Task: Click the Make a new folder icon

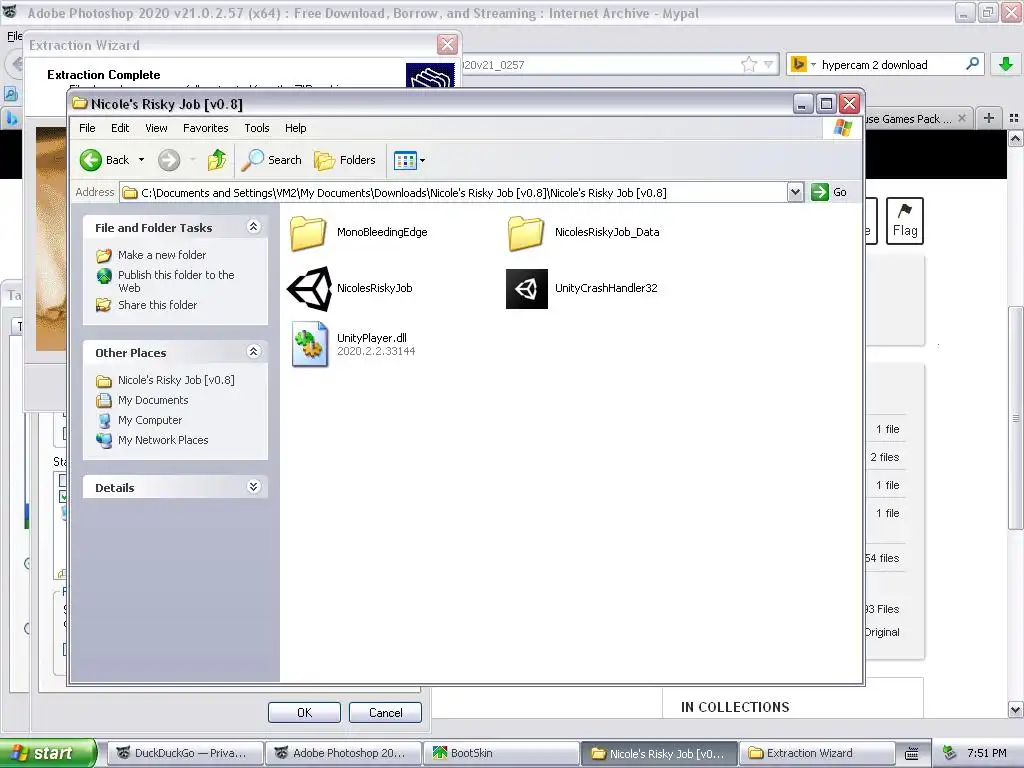Action: 104,255
